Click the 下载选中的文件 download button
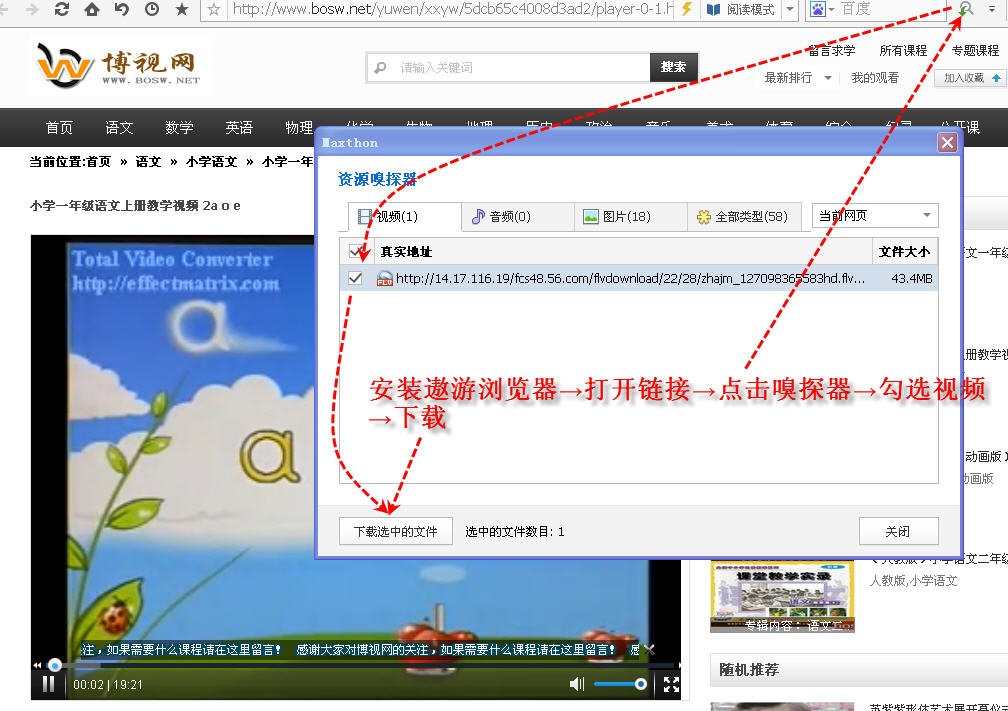Screen dimensions: 1008x711 click(394, 531)
